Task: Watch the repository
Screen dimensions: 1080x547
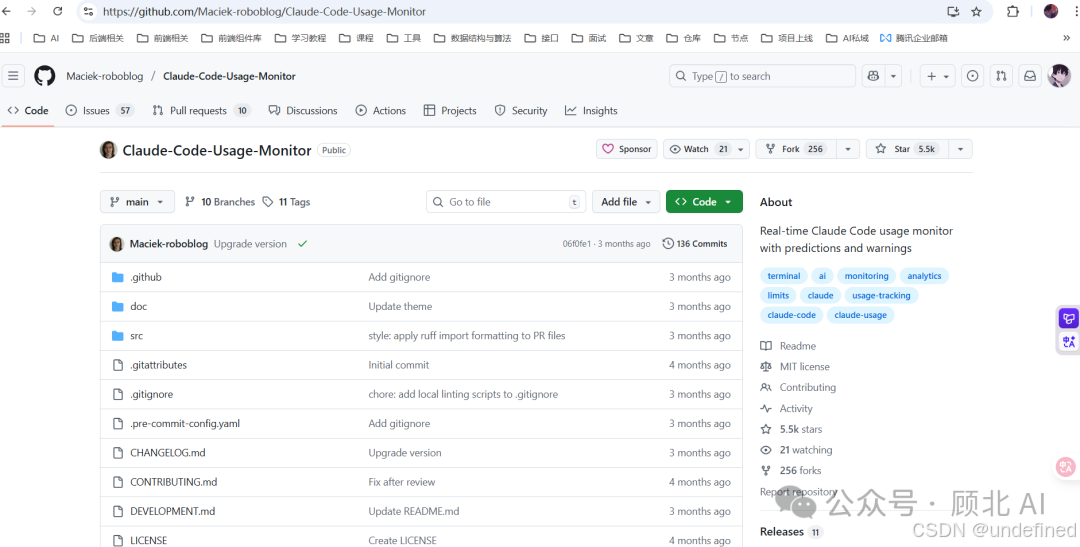Action: click(x=698, y=149)
